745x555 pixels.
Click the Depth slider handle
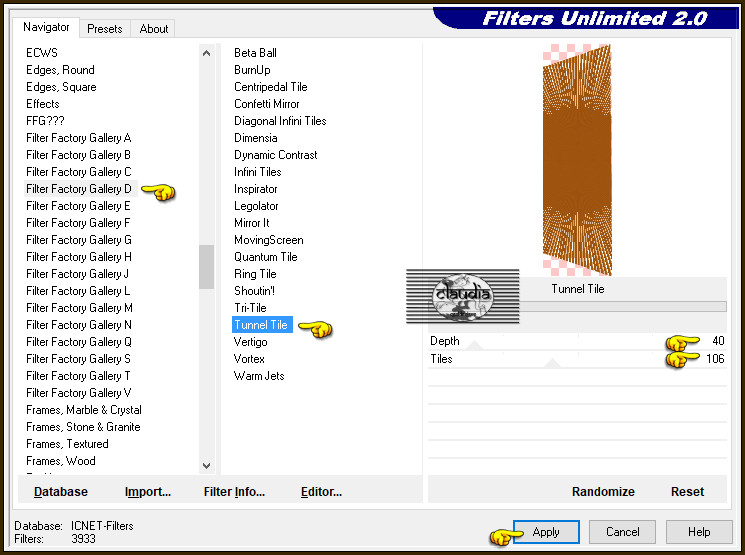[474, 345]
